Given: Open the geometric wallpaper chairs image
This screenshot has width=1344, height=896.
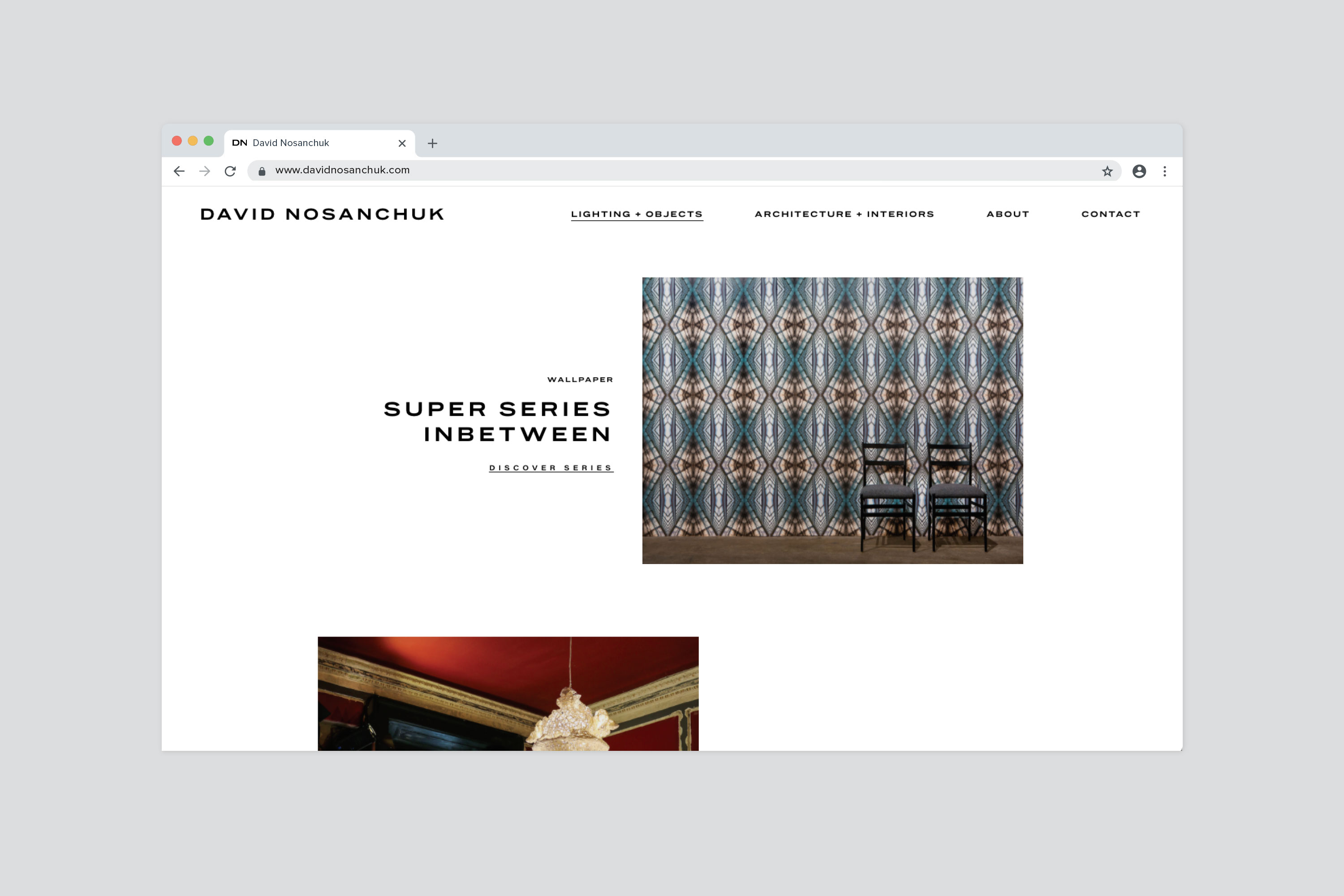Looking at the screenshot, I should pyautogui.click(x=832, y=420).
